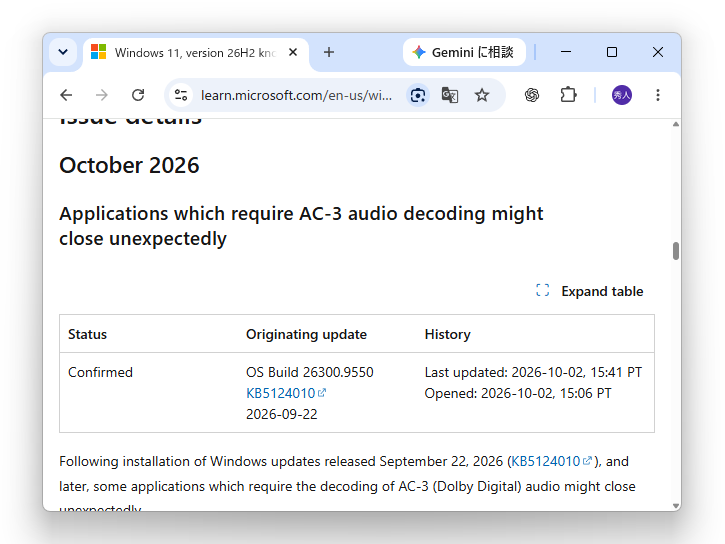Viewport: 725px width, 544px height.
Task: Click the translate page icon
Action: click(450, 95)
